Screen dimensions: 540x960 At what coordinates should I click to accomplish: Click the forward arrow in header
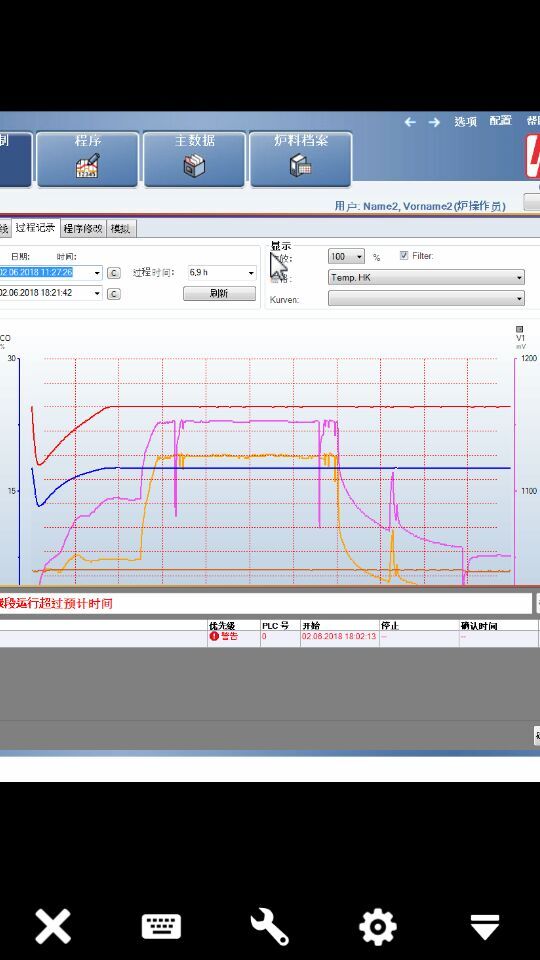point(434,122)
